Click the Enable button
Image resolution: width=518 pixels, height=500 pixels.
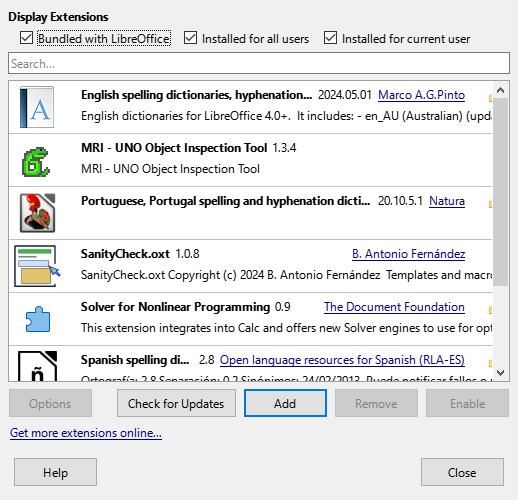[467, 403]
